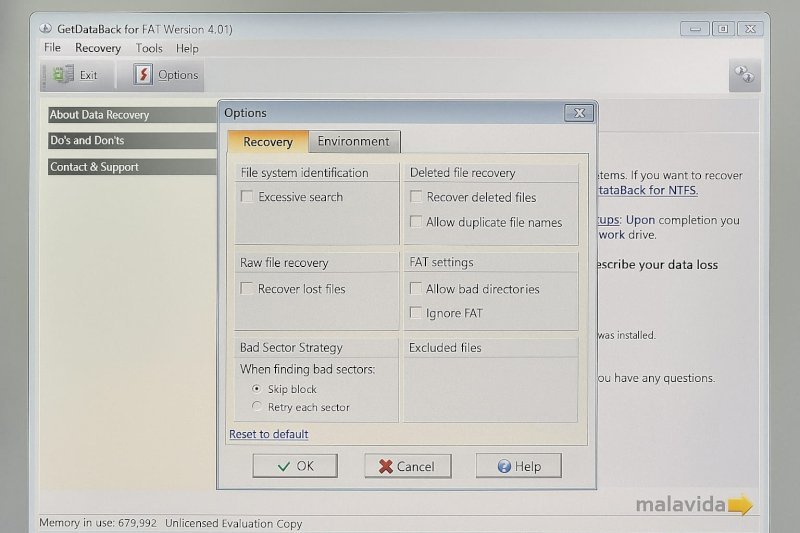This screenshot has height=533, width=800.
Task: Expand the Do's and Don'ts section
Action: pyautogui.click(x=87, y=141)
